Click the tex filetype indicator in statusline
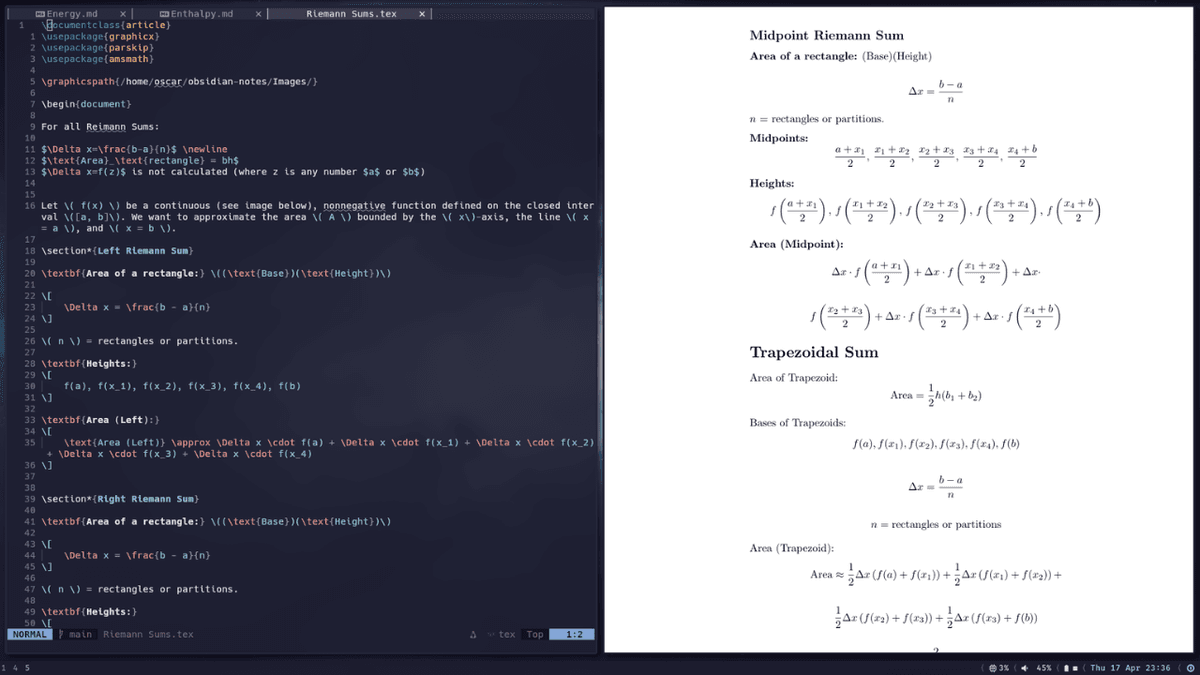Viewport: 1200px width, 675px height. (507, 634)
